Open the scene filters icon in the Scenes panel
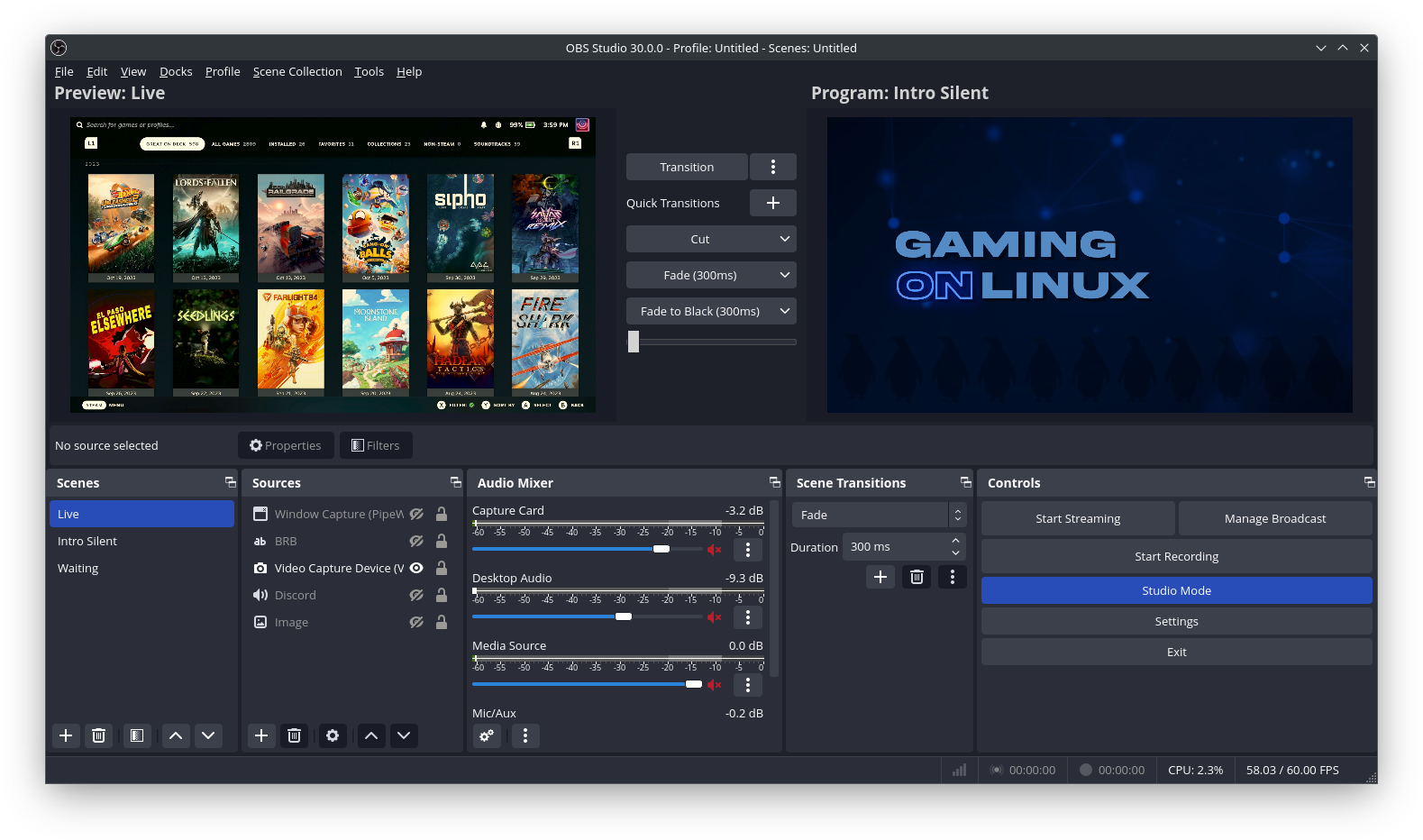1423x840 pixels. tap(137, 735)
